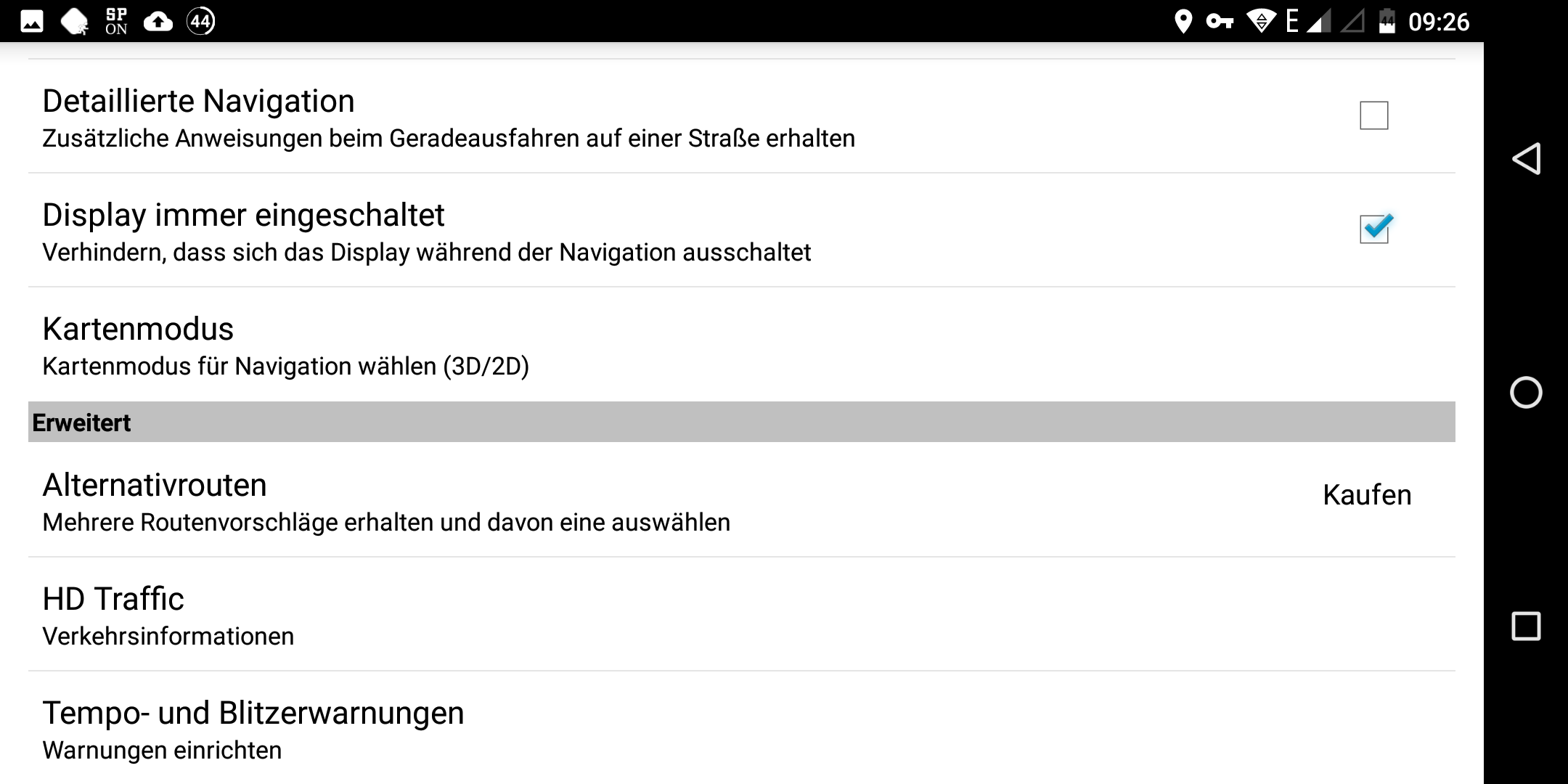
Task: Uncheck Display immer eingeschaltet checkbox
Action: pos(1373,229)
